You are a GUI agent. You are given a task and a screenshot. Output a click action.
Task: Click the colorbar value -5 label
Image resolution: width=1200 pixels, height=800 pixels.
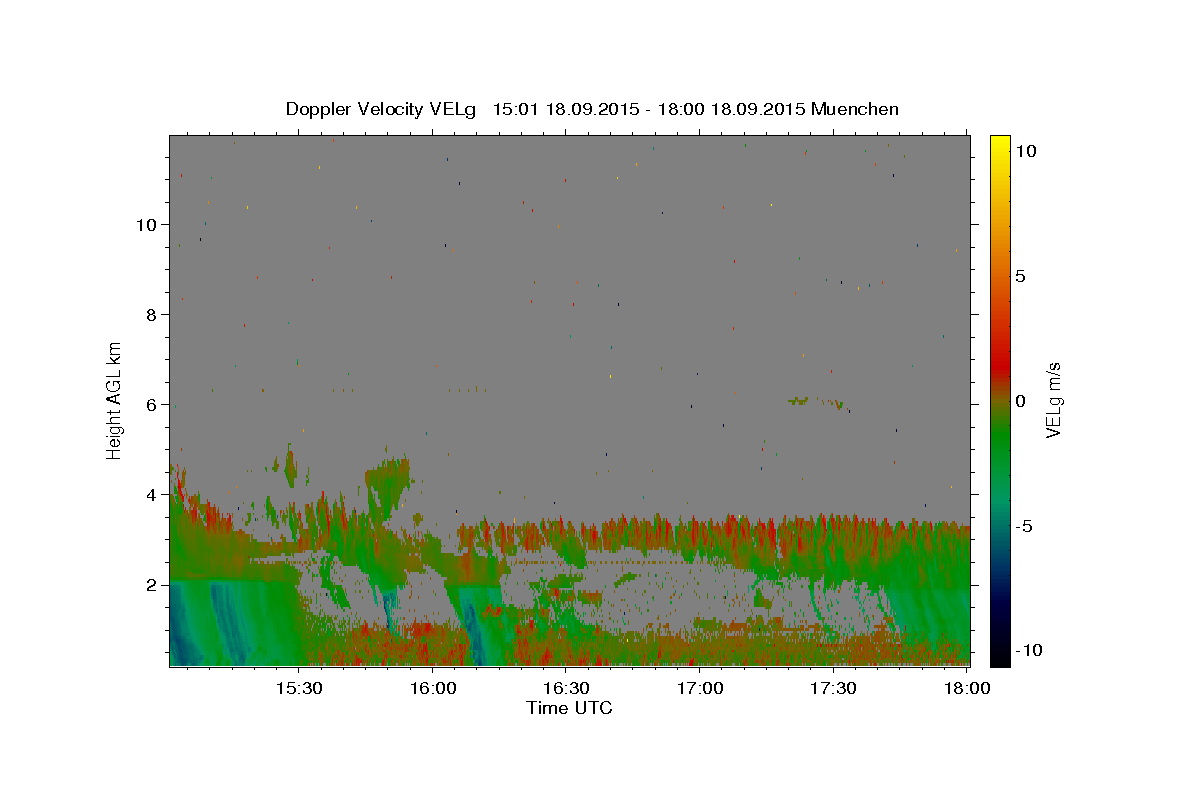1024,526
